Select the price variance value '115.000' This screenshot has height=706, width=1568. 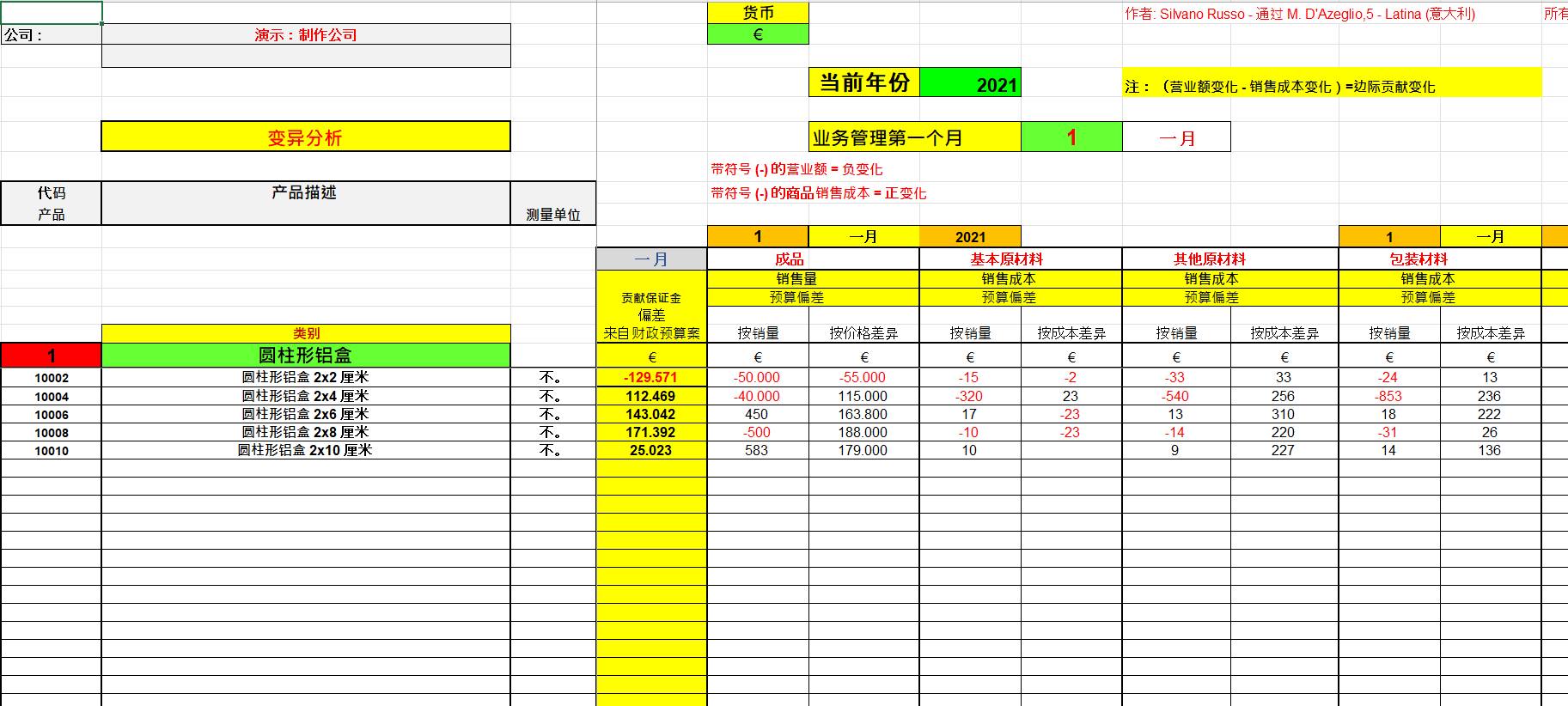tap(863, 396)
